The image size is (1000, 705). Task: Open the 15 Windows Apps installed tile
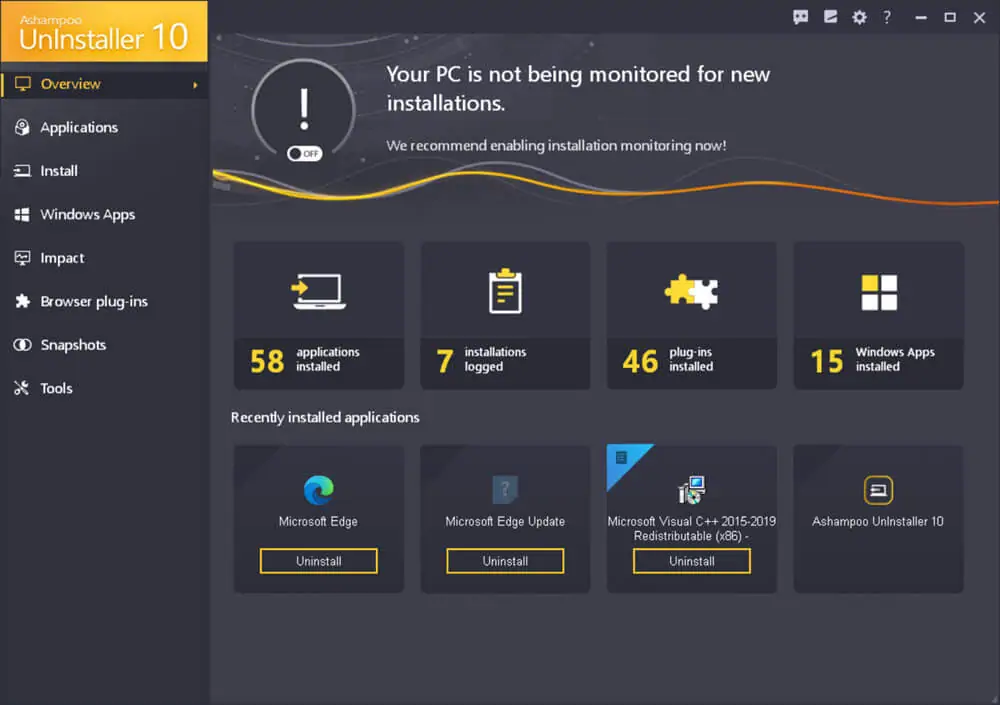coord(878,316)
